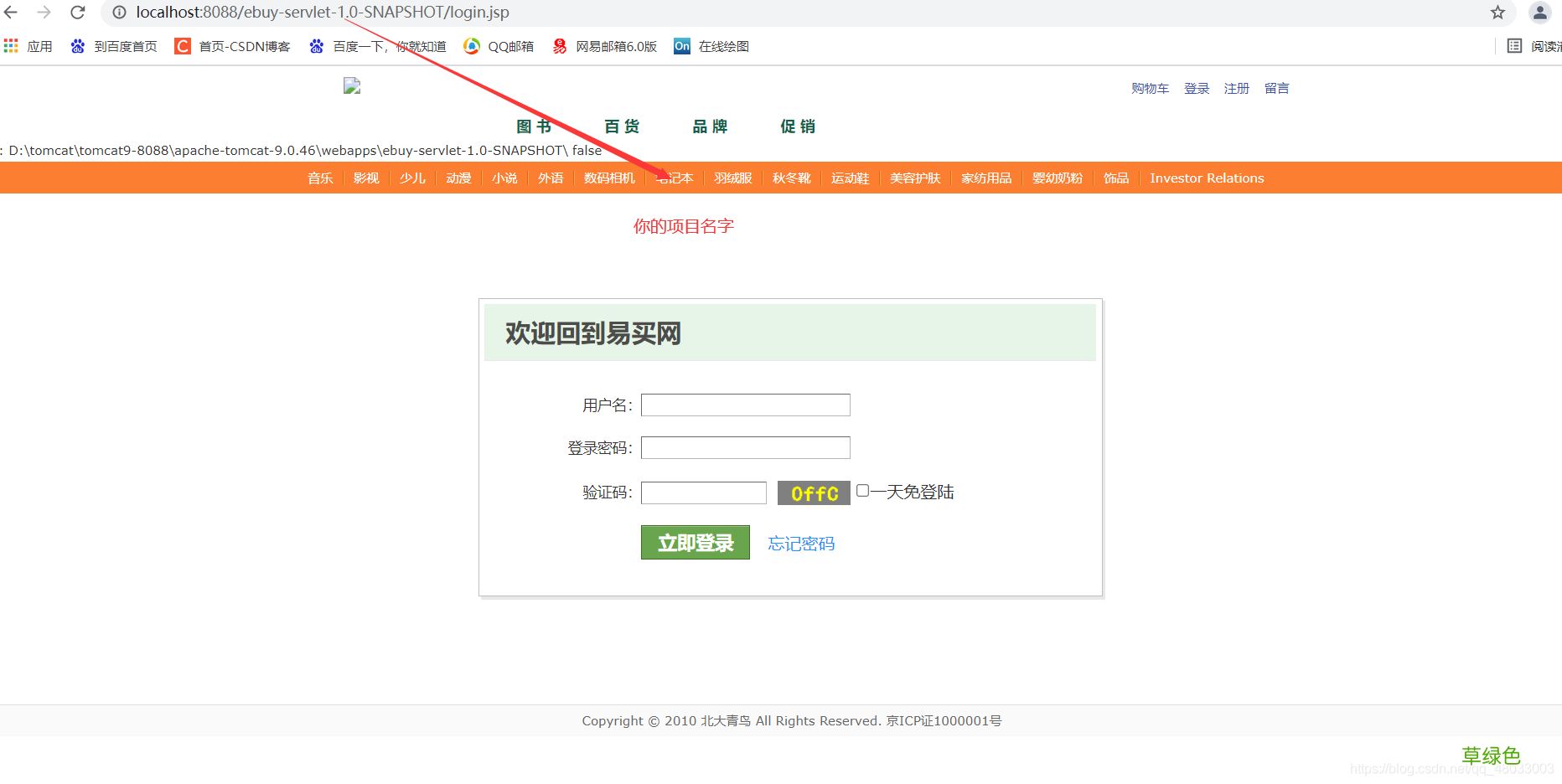1562x784 pixels.
Task: Select 音乐 in the orange navigation bar
Action: coord(319,178)
